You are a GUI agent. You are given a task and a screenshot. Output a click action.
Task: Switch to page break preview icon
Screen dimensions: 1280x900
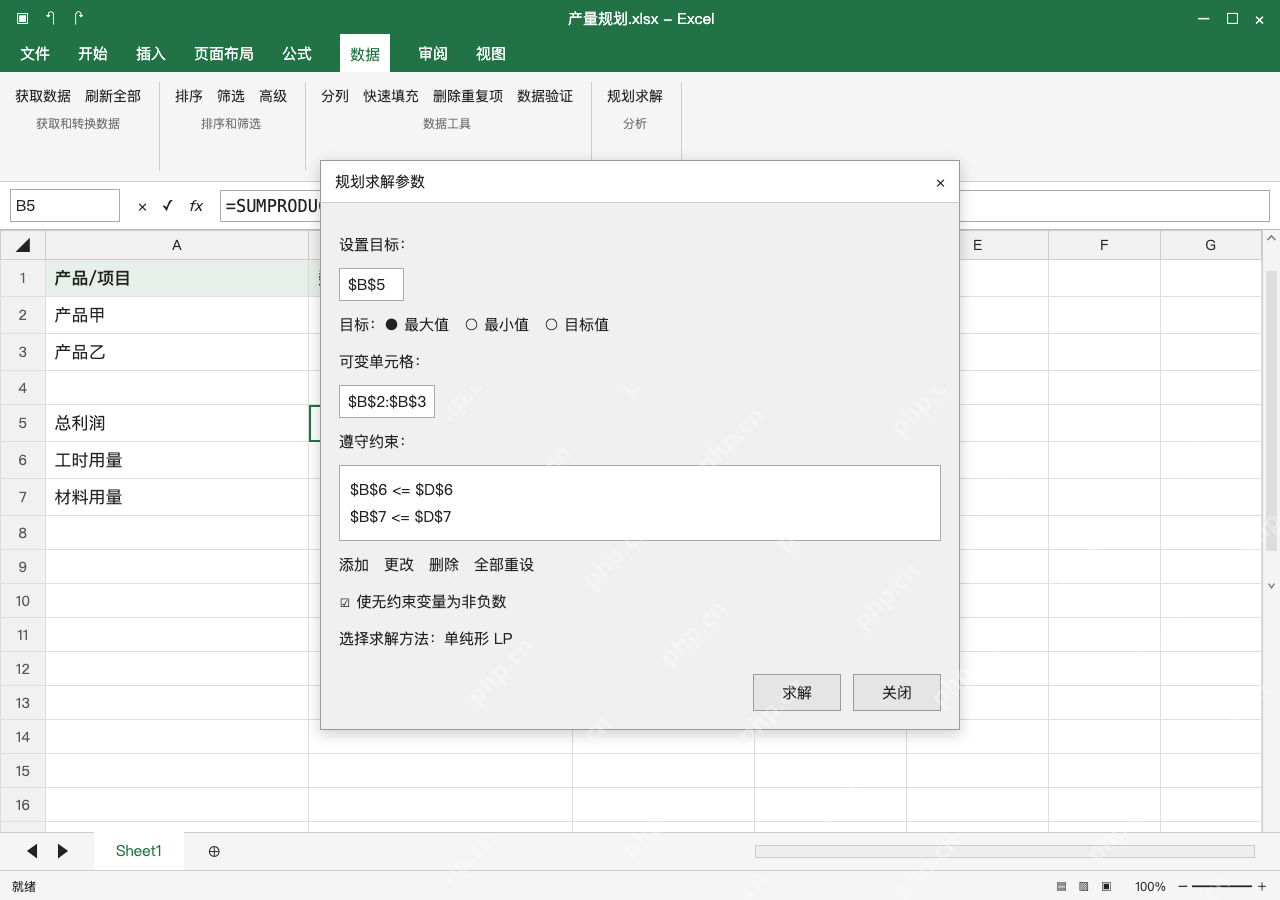1107,886
